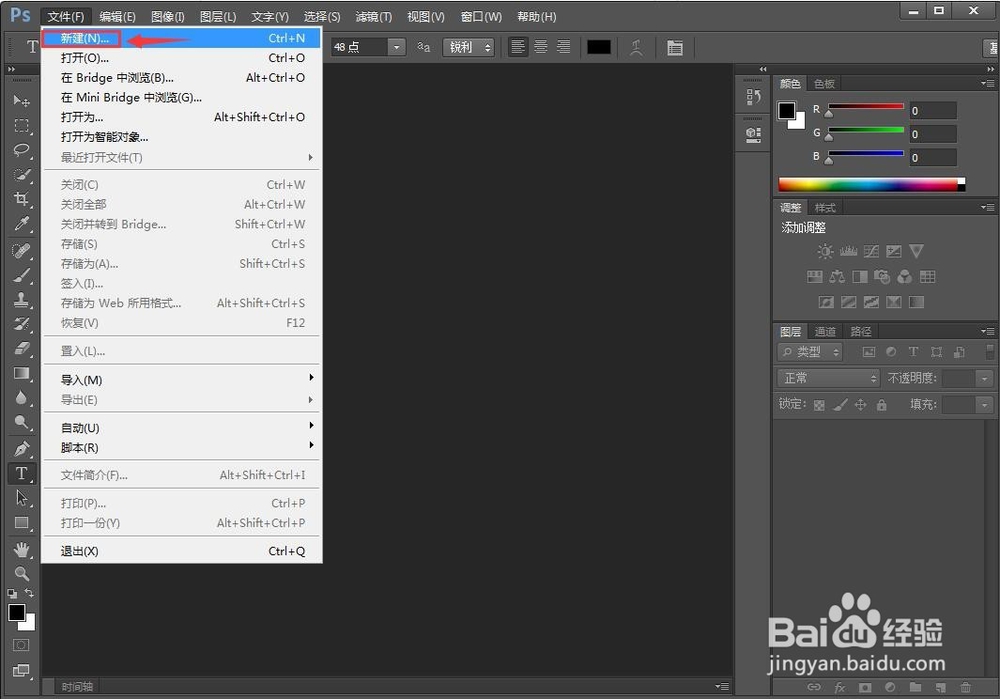
Task: Click the add layer style fx icon
Action: (840, 687)
